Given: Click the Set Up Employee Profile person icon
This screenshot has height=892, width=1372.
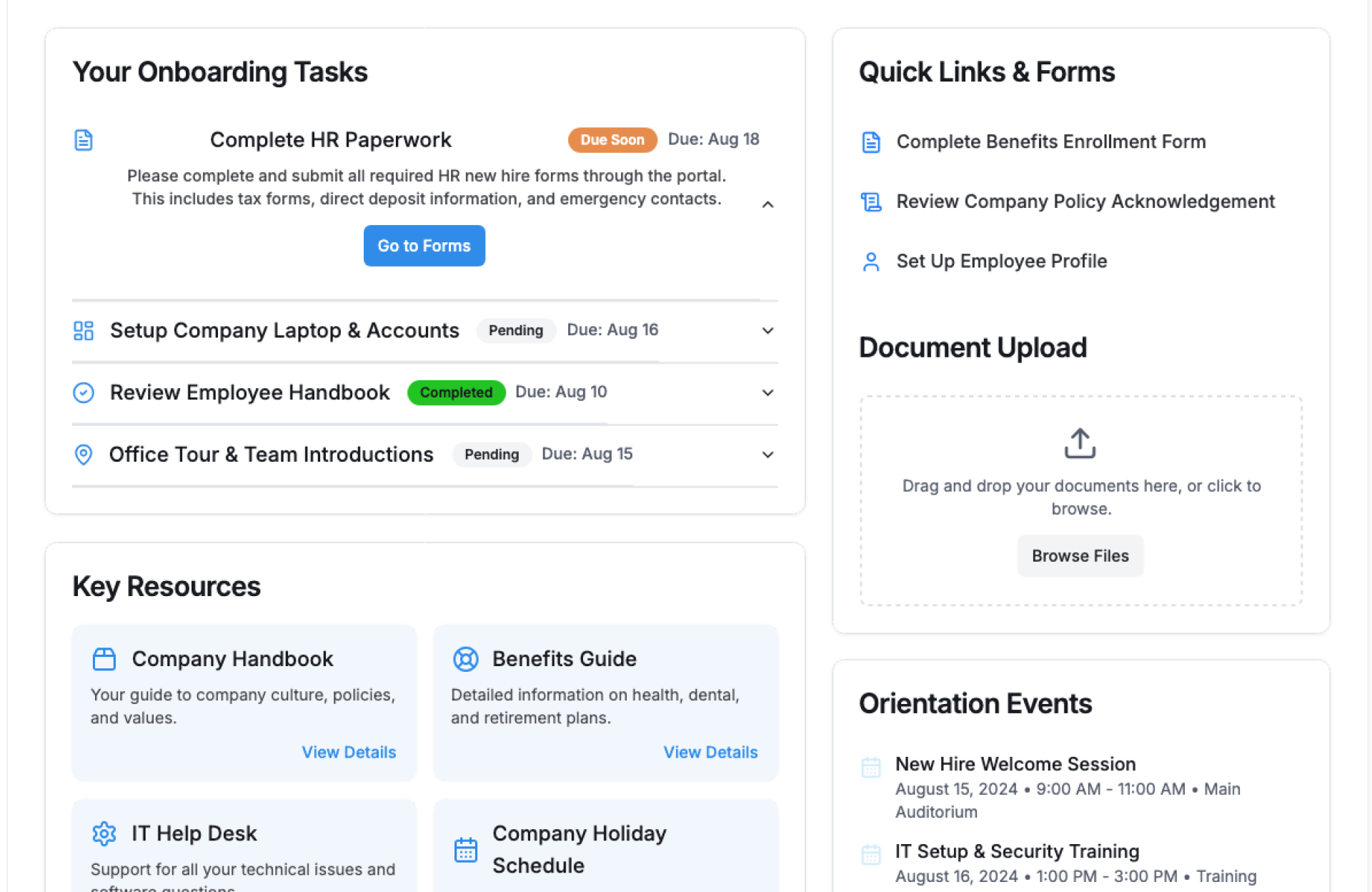Looking at the screenshot, I should (870, 262).
